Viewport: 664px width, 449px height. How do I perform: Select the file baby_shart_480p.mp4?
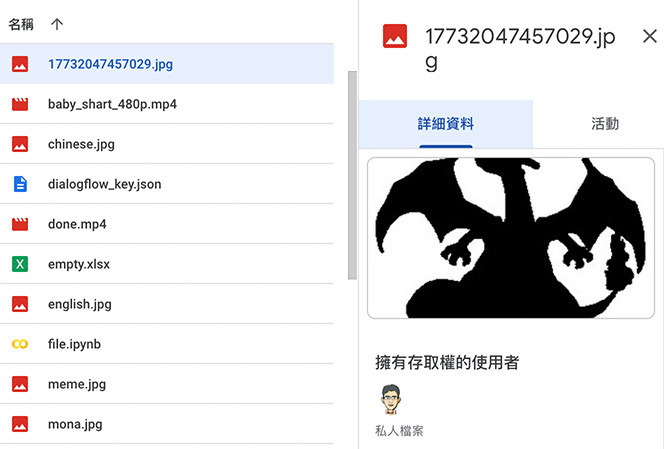167,104
